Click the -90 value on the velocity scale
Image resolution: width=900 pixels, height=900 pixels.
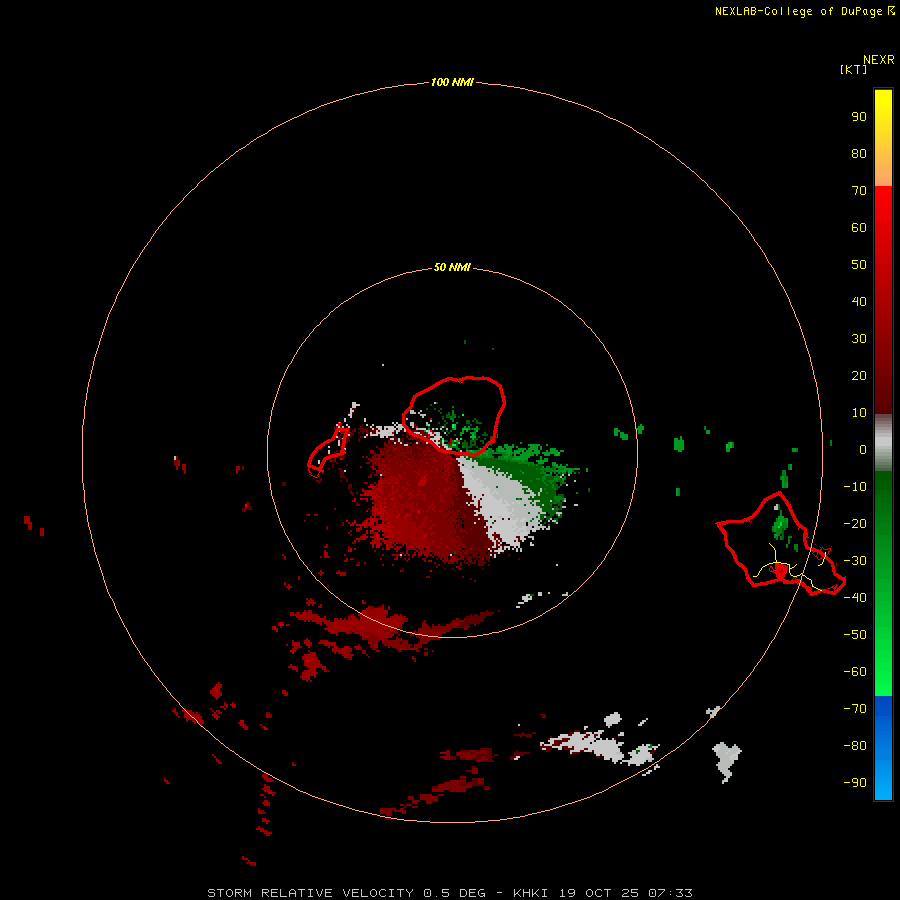click(855, 783)
